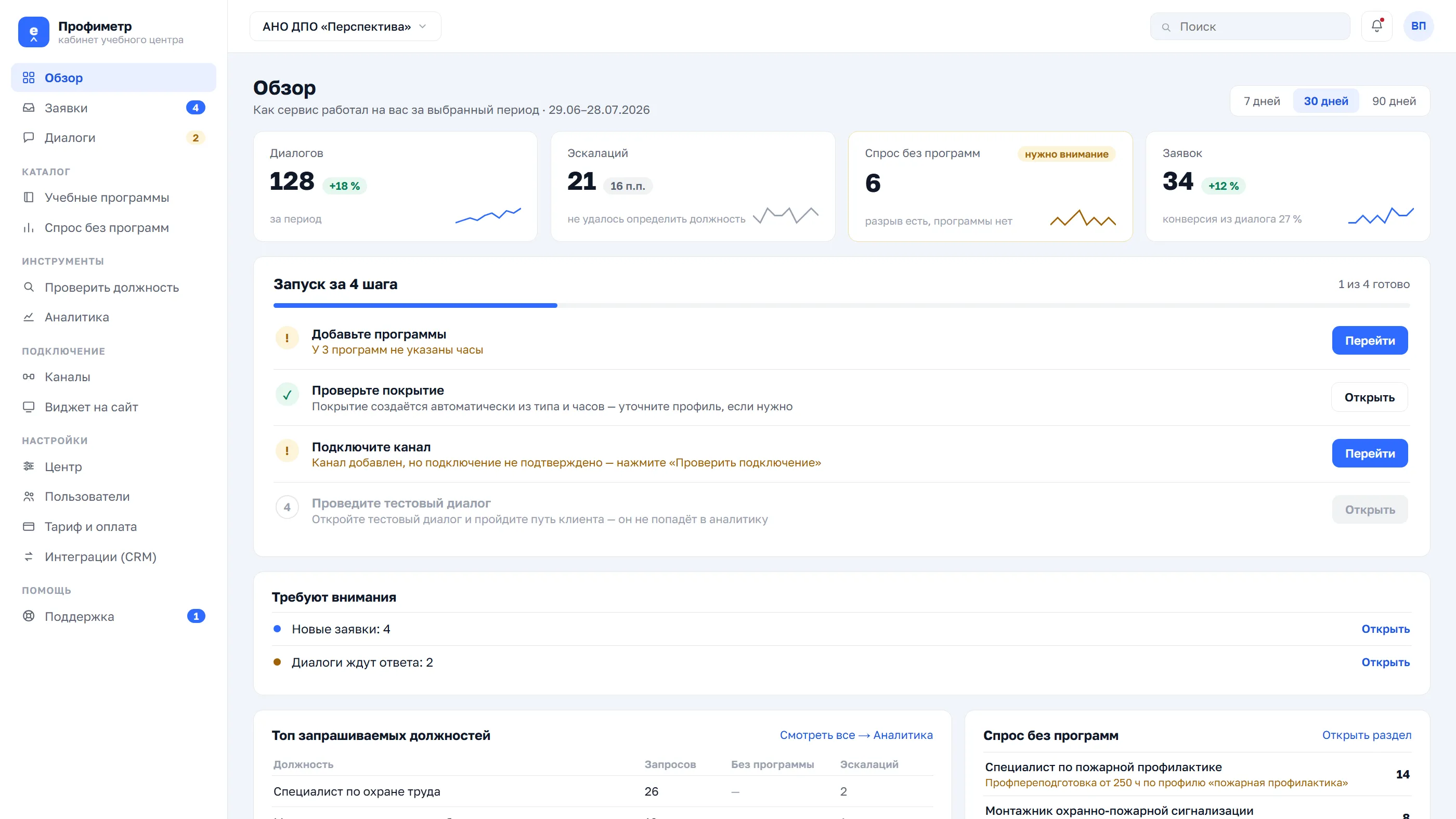Click the Диалоги chat bubble icon

29,137
